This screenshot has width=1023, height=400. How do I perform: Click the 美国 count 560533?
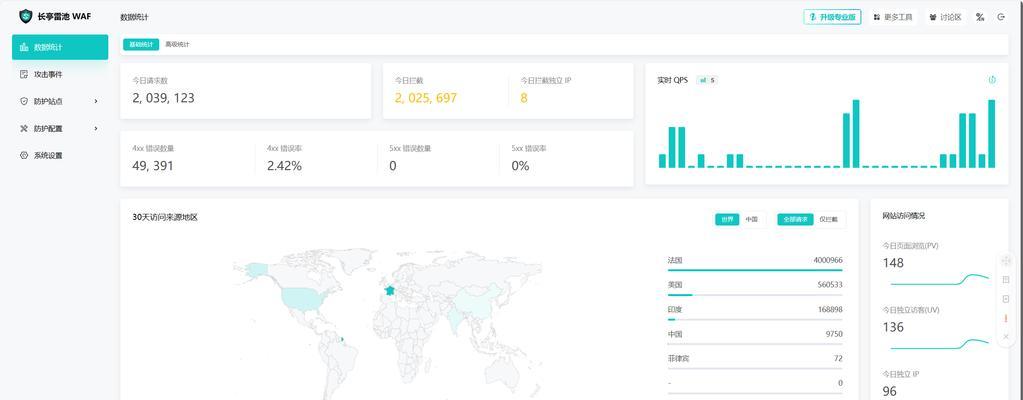click(830, 285)
